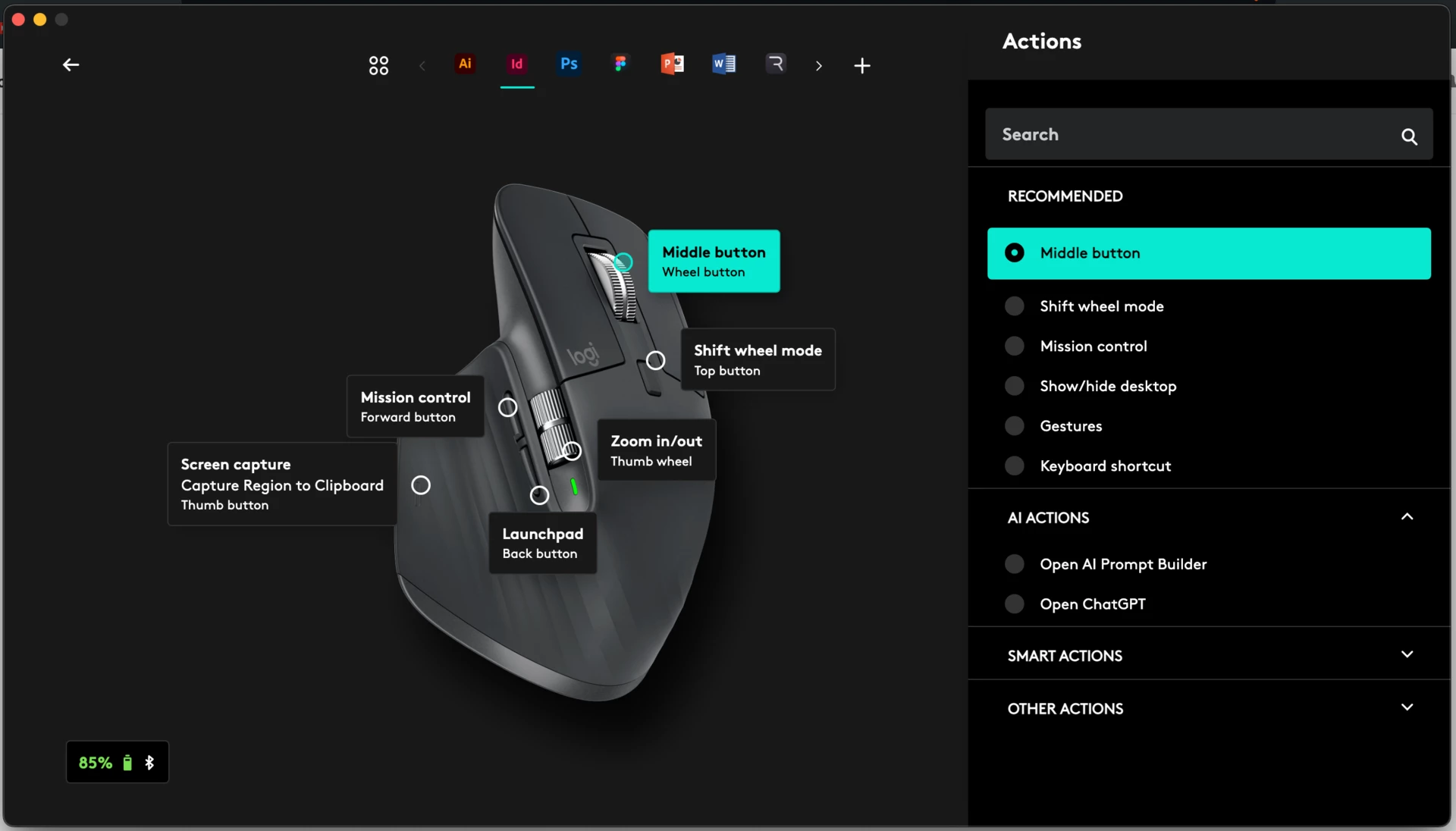Click the search magnifier icon
This screenshot has height=831, width=1456.
[x=1409, y=136]
